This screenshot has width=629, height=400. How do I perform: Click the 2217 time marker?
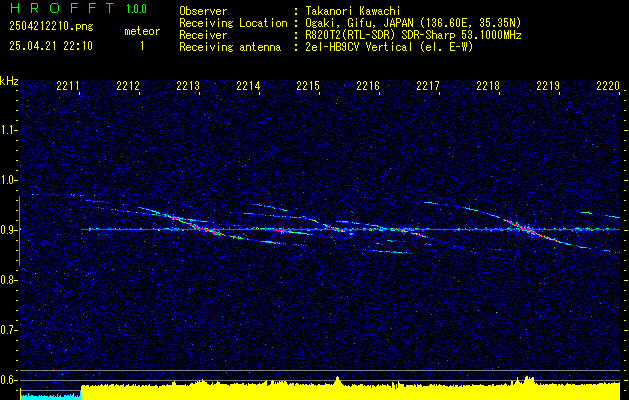[x=428, y=85]
